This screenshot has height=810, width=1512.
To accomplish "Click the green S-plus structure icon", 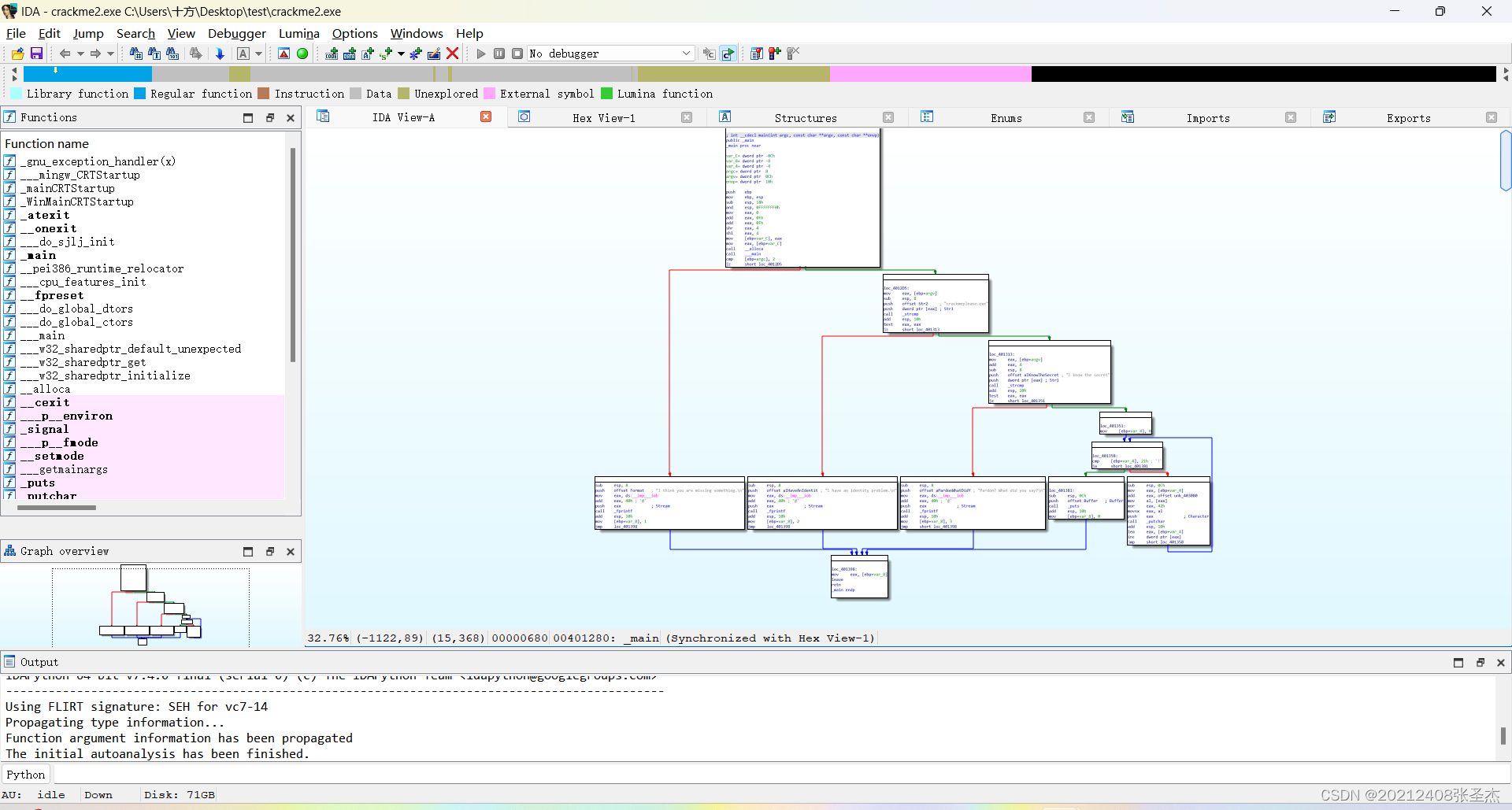I will pos(386,54).
